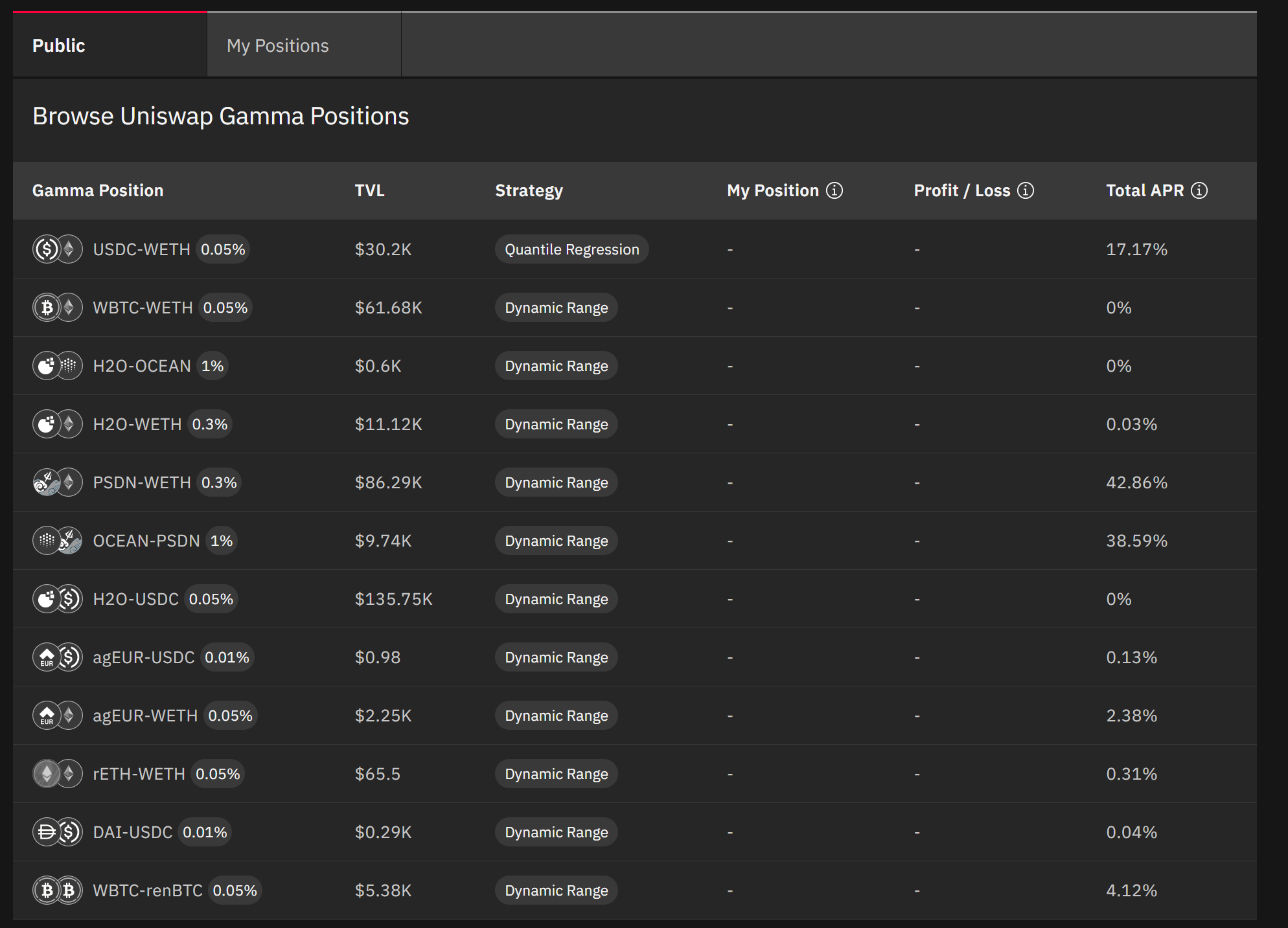Click the Total APR info icon
The width and height of the screenshot is (1288, 928).
click(x=1199, y=190)
